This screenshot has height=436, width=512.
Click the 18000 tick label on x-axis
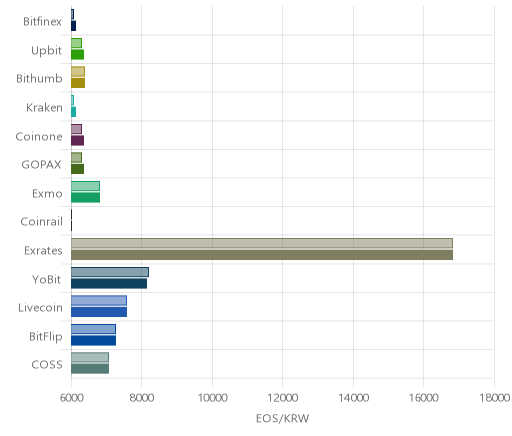tap(494, 398)
